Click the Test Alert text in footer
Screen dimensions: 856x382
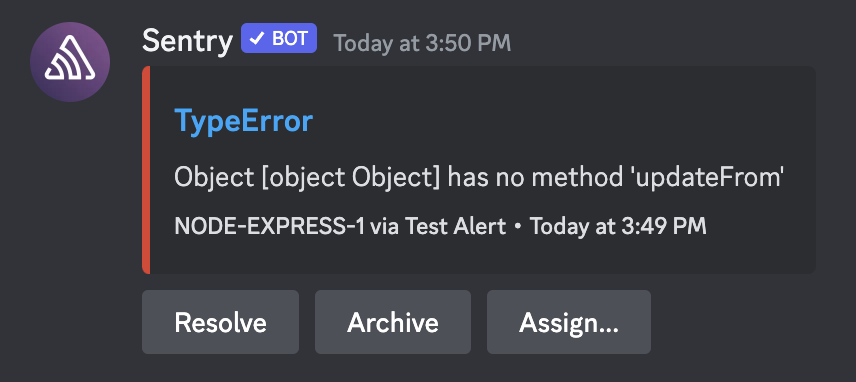[455, 226]
